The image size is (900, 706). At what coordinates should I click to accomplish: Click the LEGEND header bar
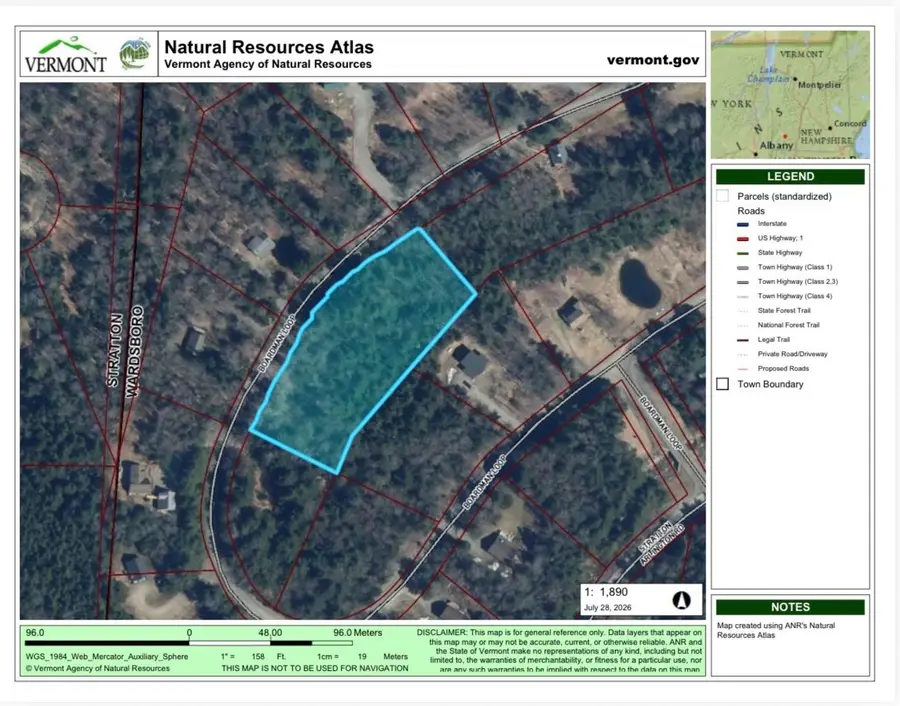tap(790, 177)
